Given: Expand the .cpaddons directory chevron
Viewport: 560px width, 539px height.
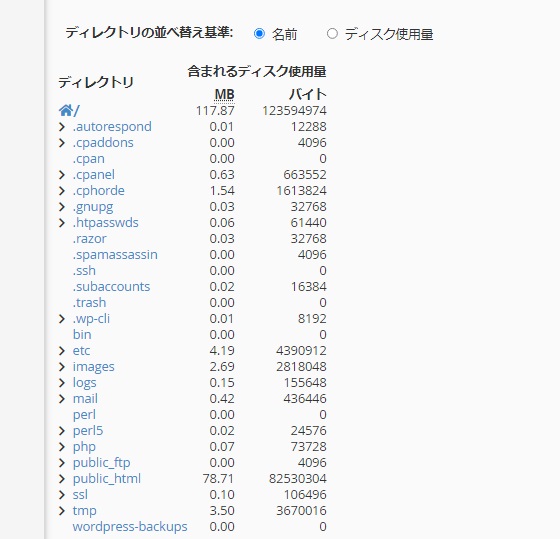Looking at the screenshot, I should [62, 143].
